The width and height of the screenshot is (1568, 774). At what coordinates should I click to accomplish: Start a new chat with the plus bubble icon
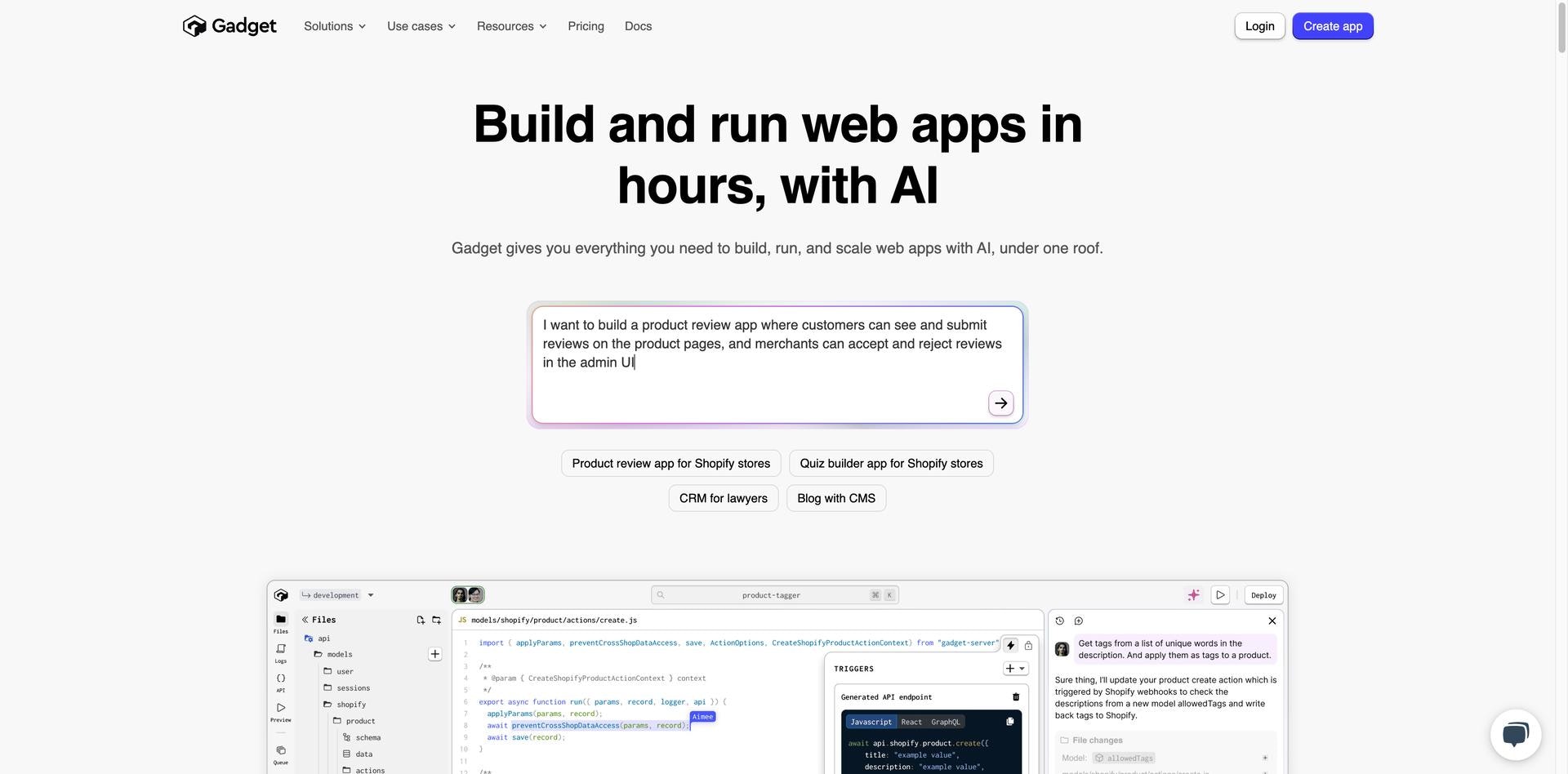click(x=1079, y=621)
